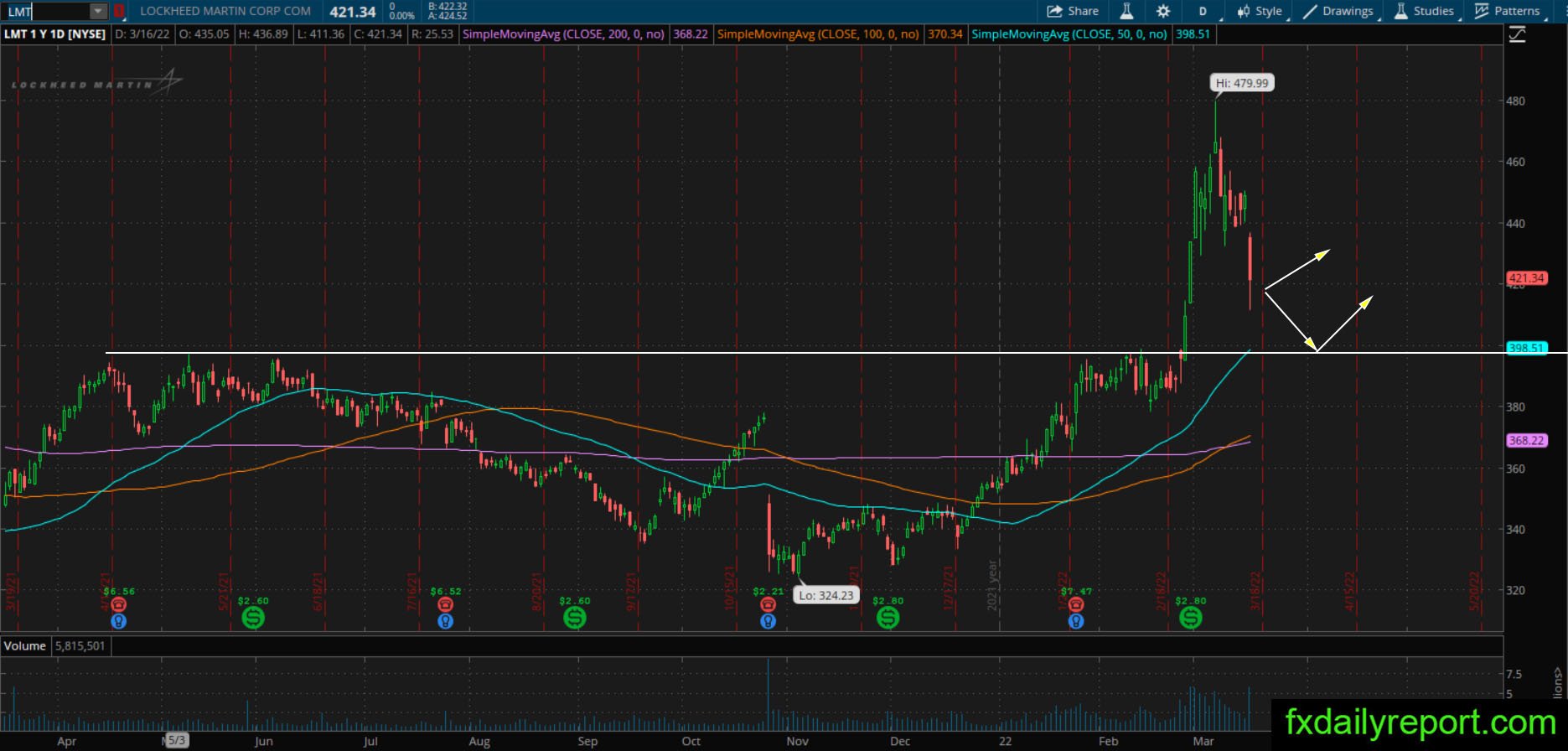Click the 5,815,501 volume value
Viewport: 1568px width, 751px height.
point(81,645)
